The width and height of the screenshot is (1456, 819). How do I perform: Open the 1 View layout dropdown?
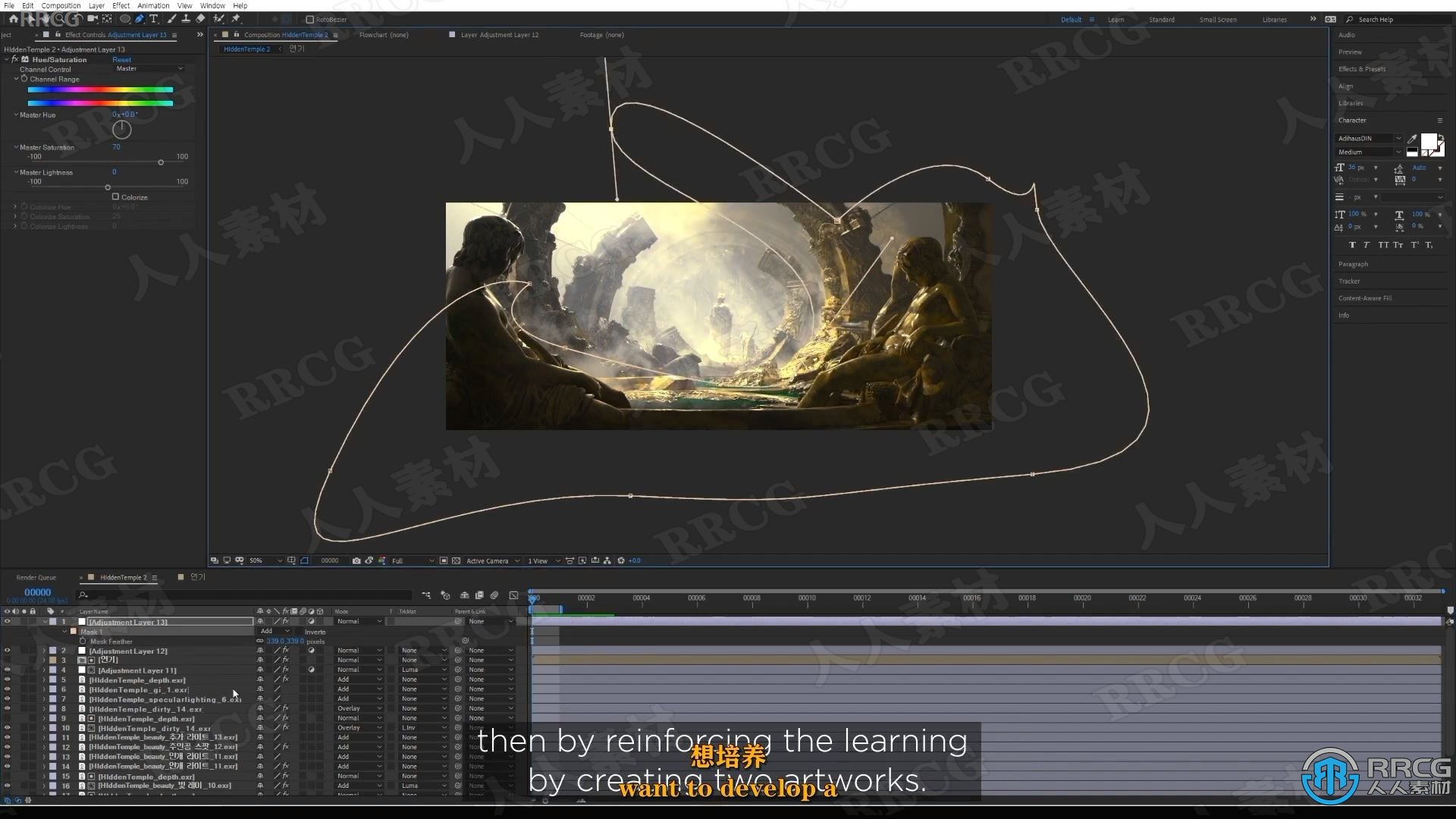[x=544, y=560]
